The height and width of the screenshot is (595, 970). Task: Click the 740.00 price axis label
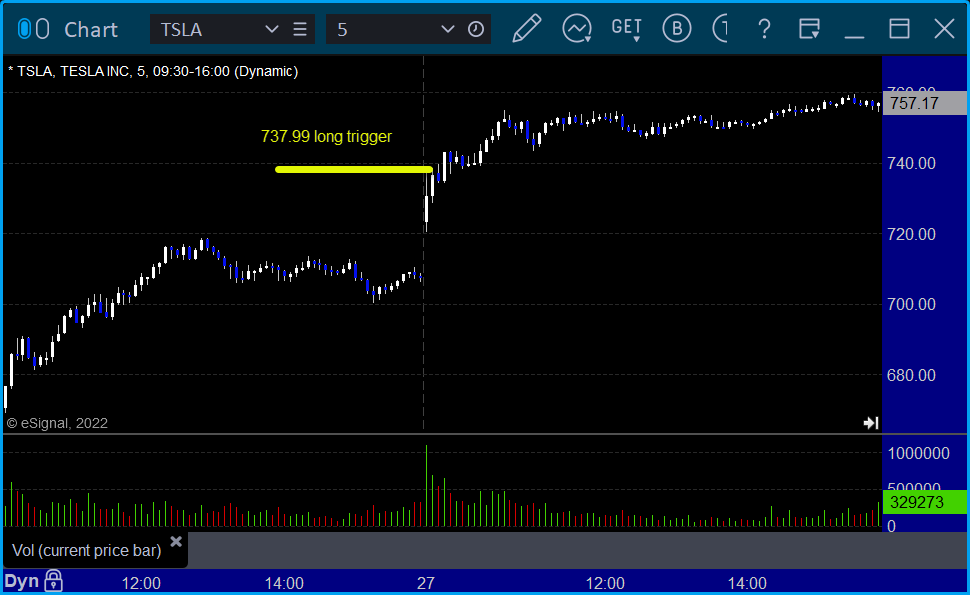(x=911, y=163)
